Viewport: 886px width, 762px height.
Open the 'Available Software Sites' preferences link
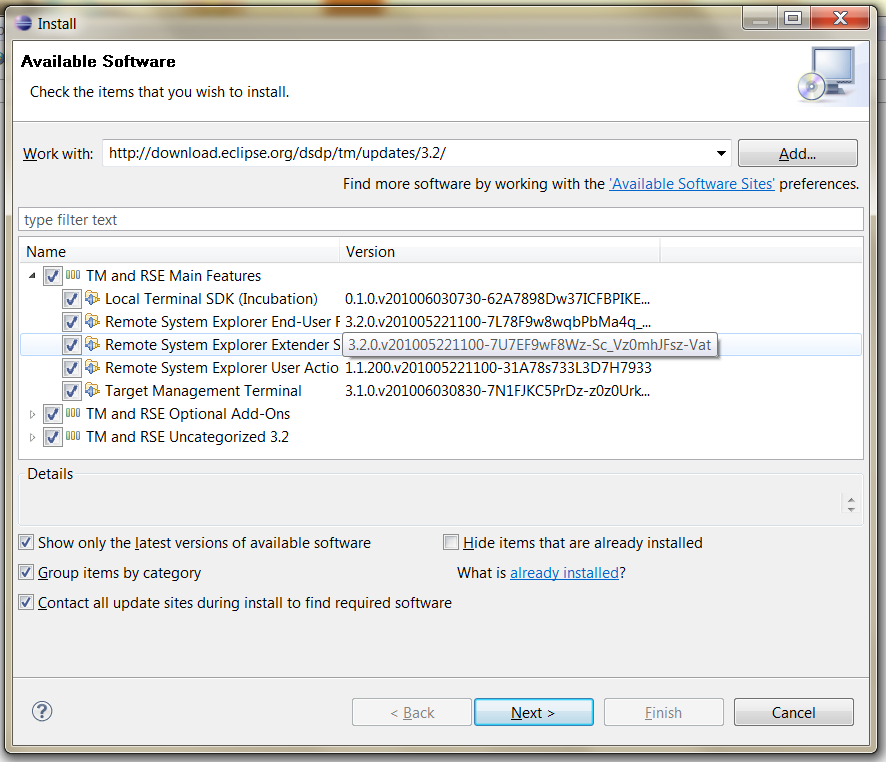pos(692,184)
